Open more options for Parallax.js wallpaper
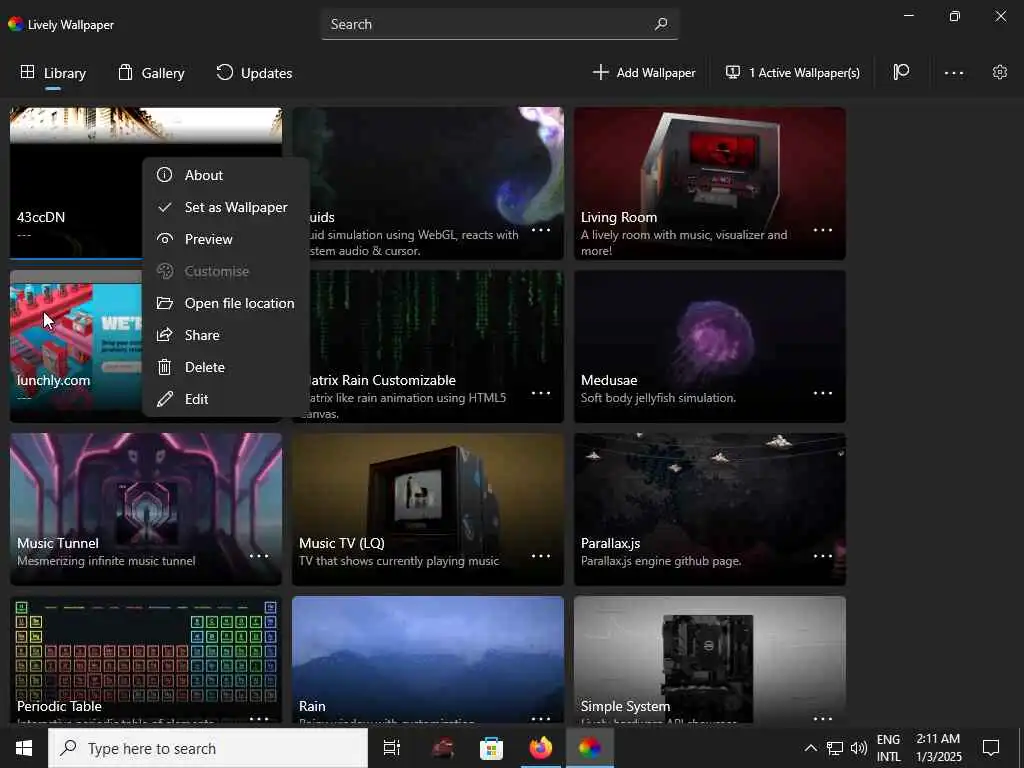The image size is (1024, 768). pos(823,556)
